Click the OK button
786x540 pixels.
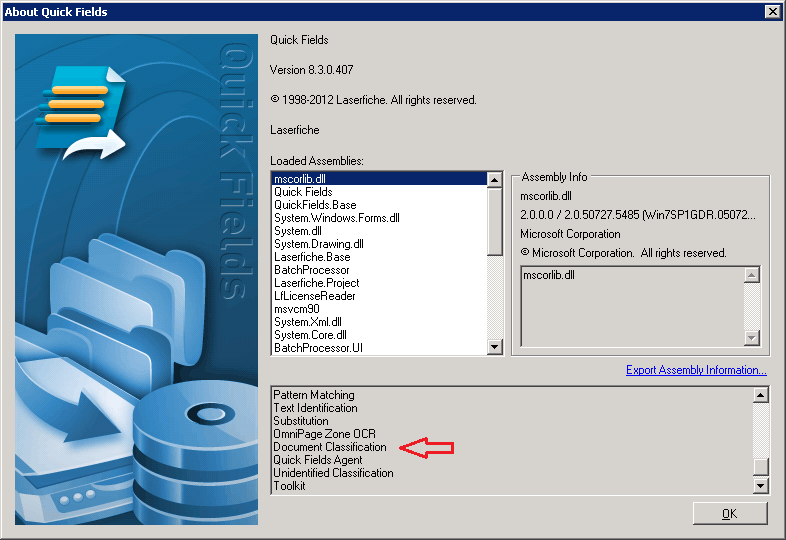[x=730, y=513]
